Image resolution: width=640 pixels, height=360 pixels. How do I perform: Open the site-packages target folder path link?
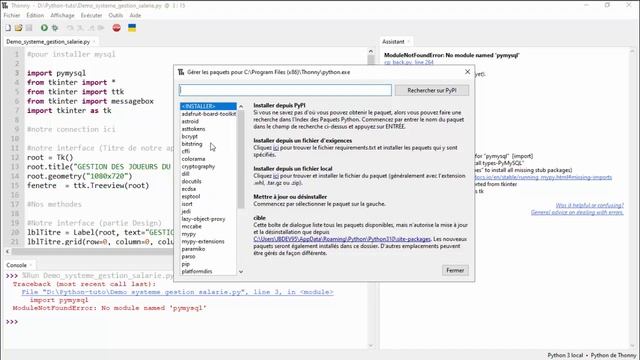click(342, 239)
